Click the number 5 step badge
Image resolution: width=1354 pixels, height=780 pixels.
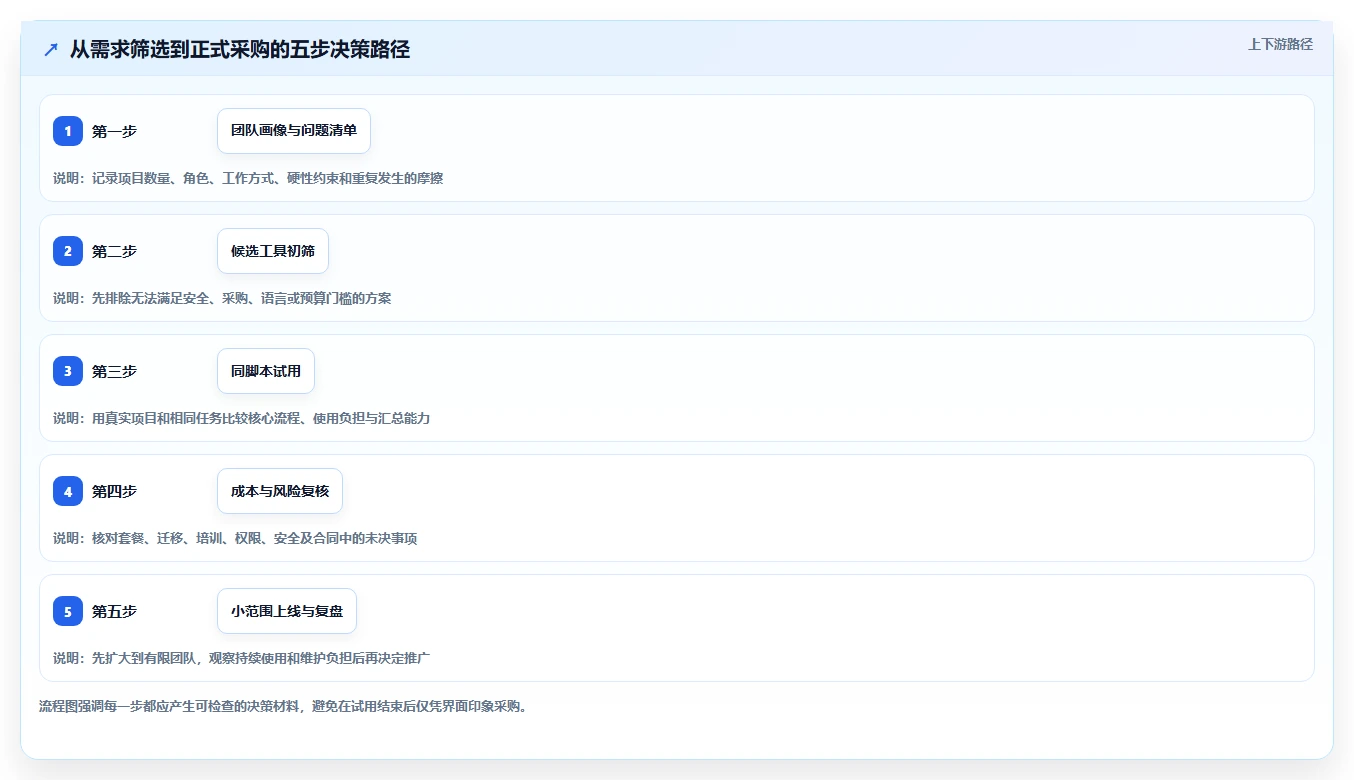coord(68,611)
